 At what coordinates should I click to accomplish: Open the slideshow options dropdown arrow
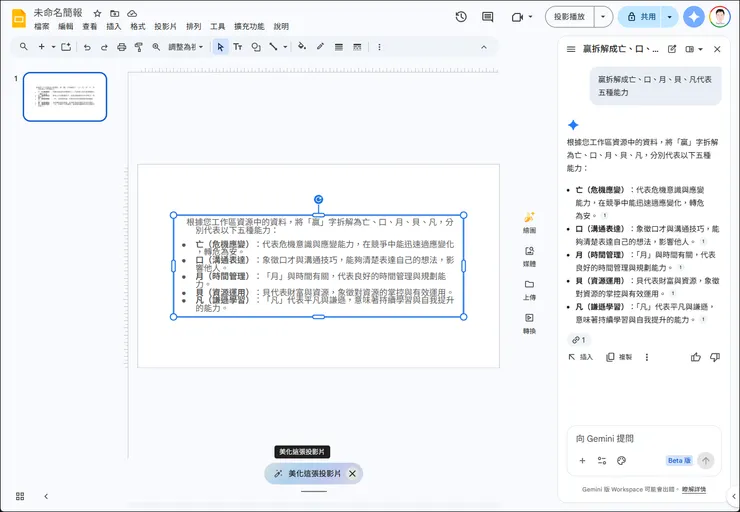click(x=603, y=17)
